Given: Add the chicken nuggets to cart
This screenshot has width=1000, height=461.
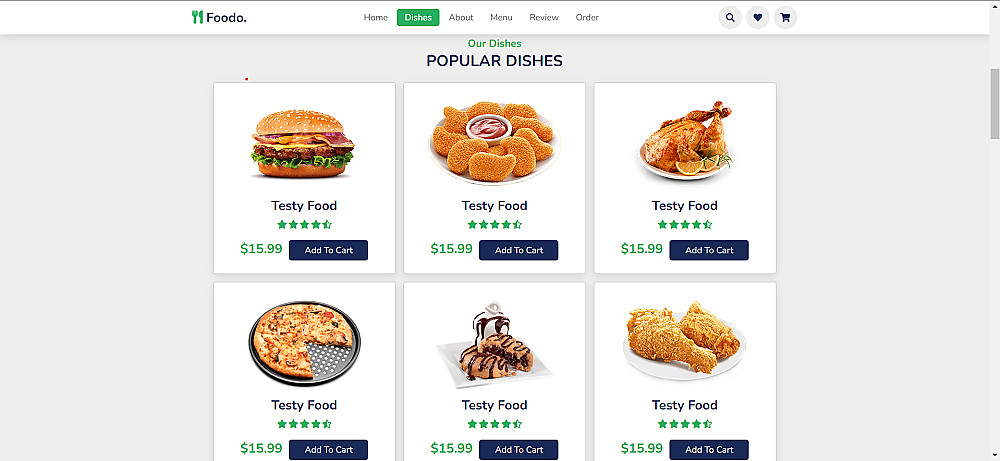Looking at the screenshot, I should point(518,250).
